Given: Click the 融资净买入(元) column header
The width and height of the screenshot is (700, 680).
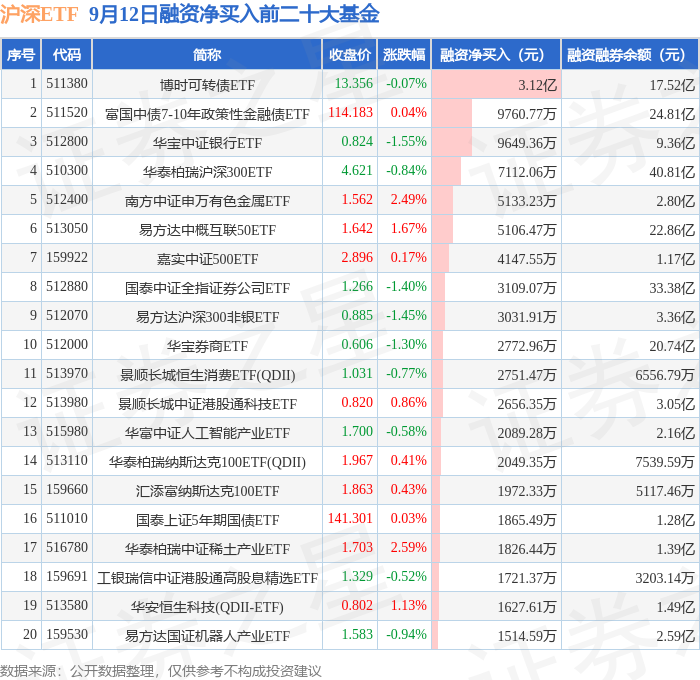Looking at the screenshot, I should [496, 55].
